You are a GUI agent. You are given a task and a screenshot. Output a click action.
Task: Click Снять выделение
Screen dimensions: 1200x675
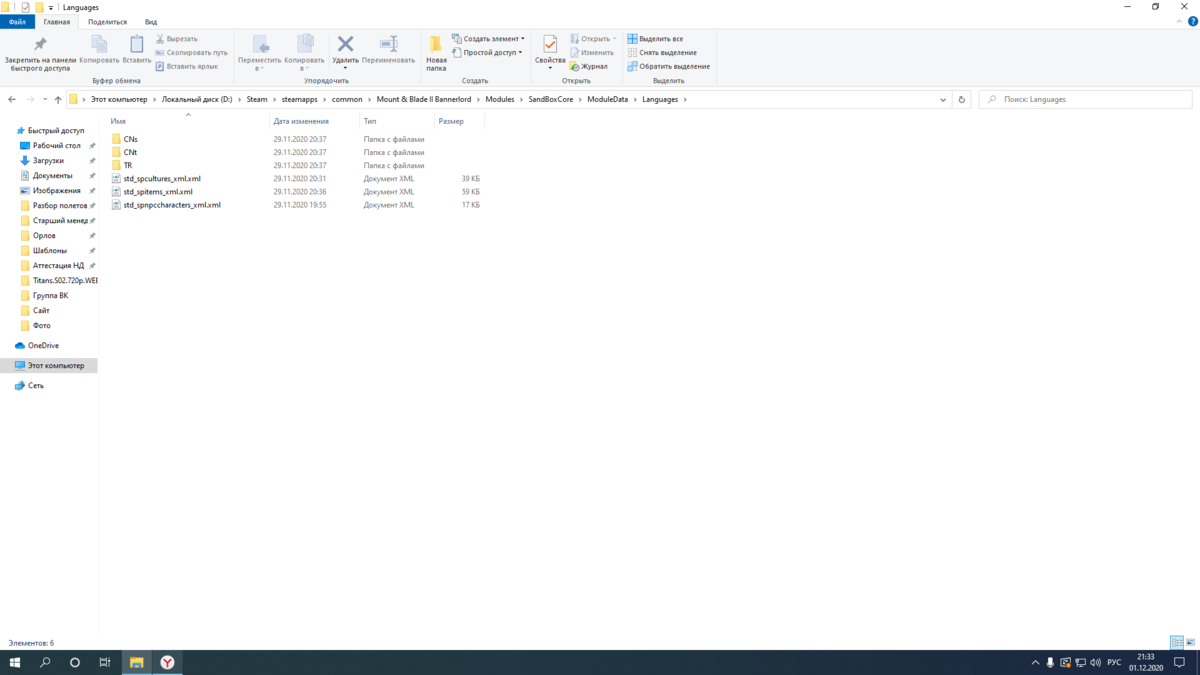[662, 52]
